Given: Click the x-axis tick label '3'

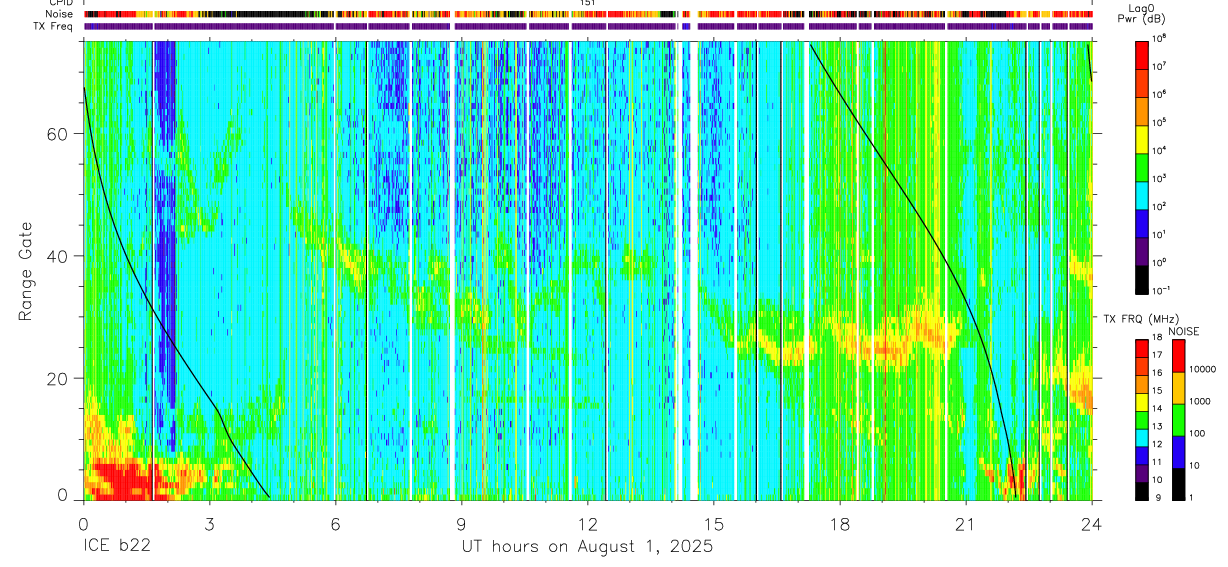Looking at the screenshot, I should 209,523.
